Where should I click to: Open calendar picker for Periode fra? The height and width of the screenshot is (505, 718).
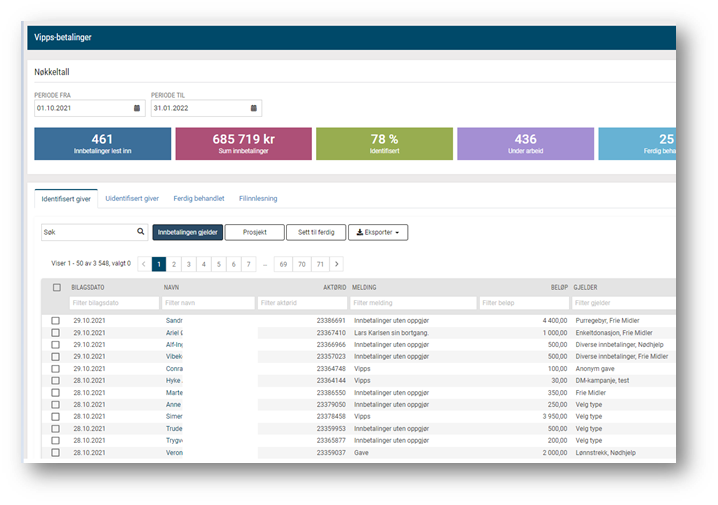pyautogui.click(x=136, y=108)
